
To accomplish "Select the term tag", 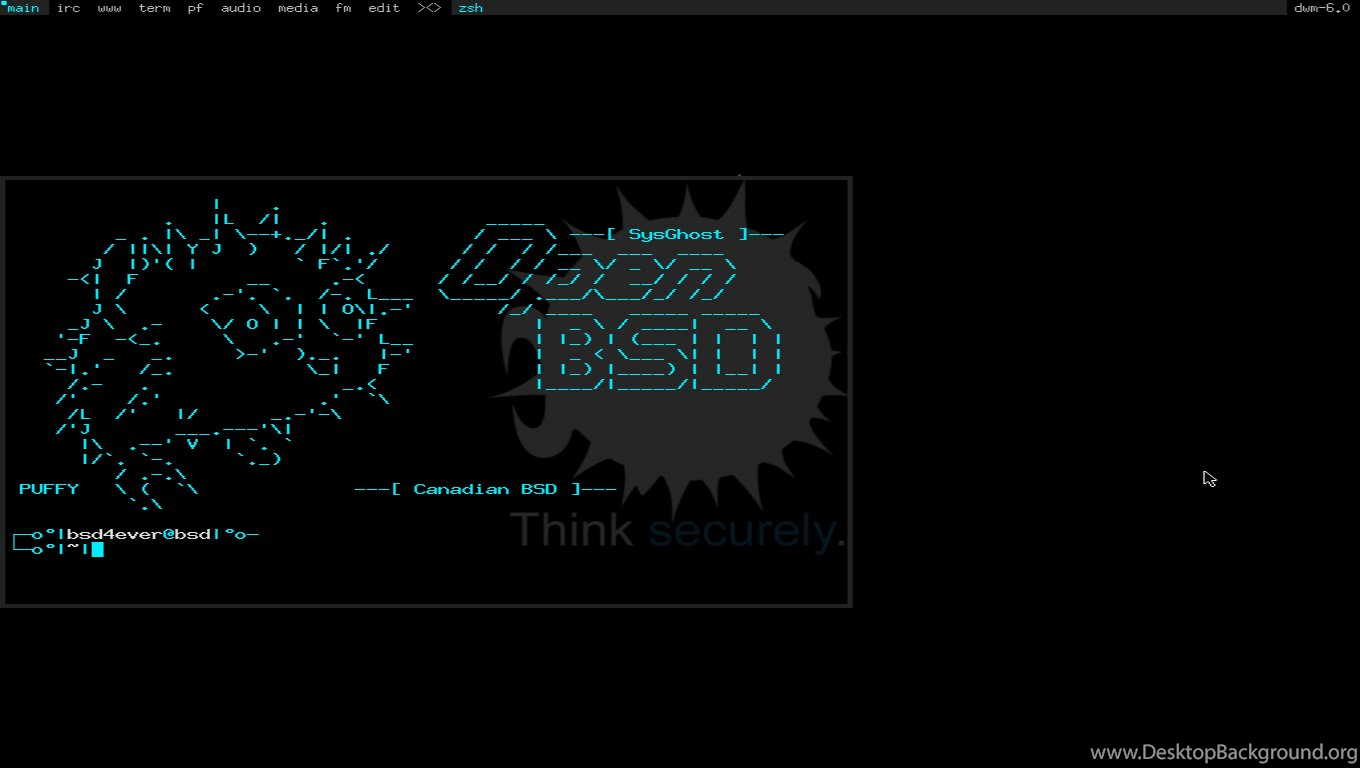I will (154, 8).
